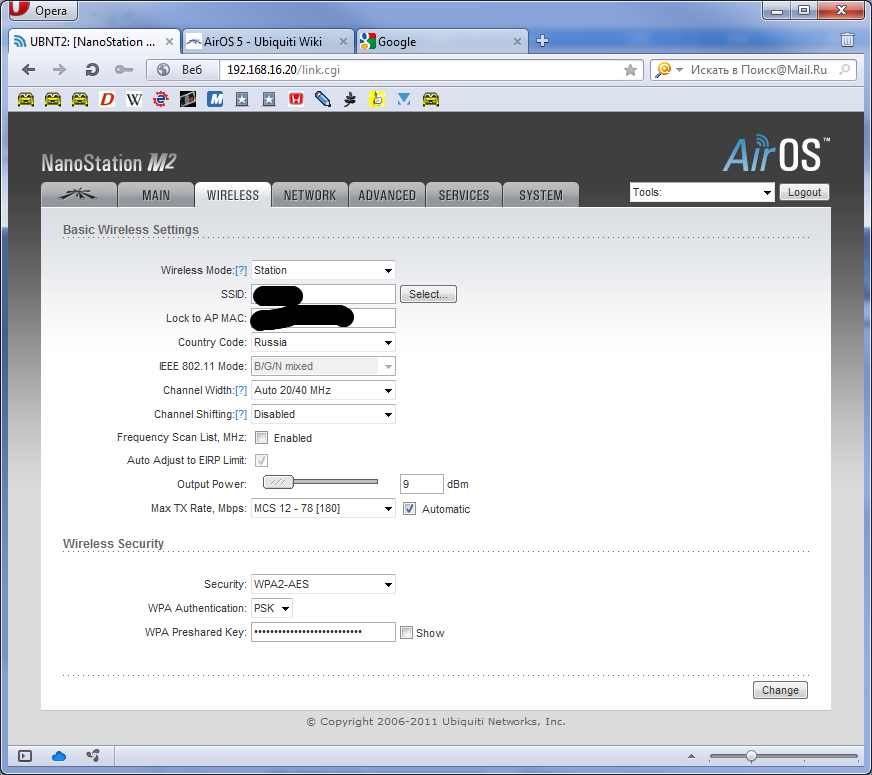Open the blue pencil bookmark

tap(323, 100)
